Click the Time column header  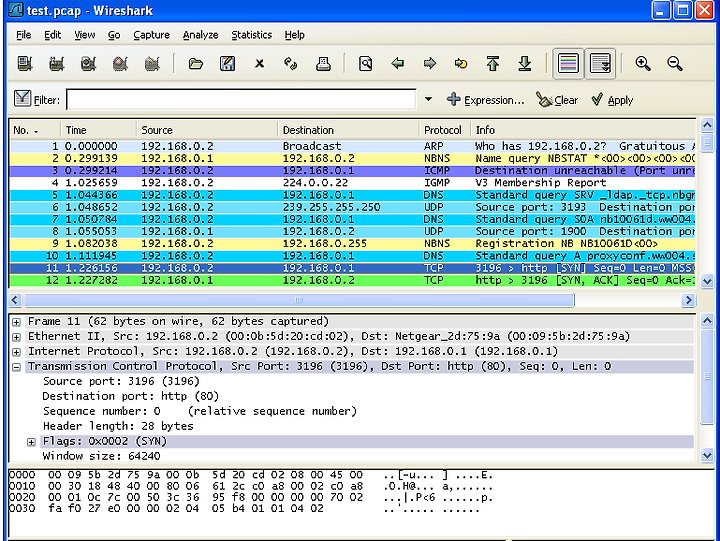click(x=98, y=130)
